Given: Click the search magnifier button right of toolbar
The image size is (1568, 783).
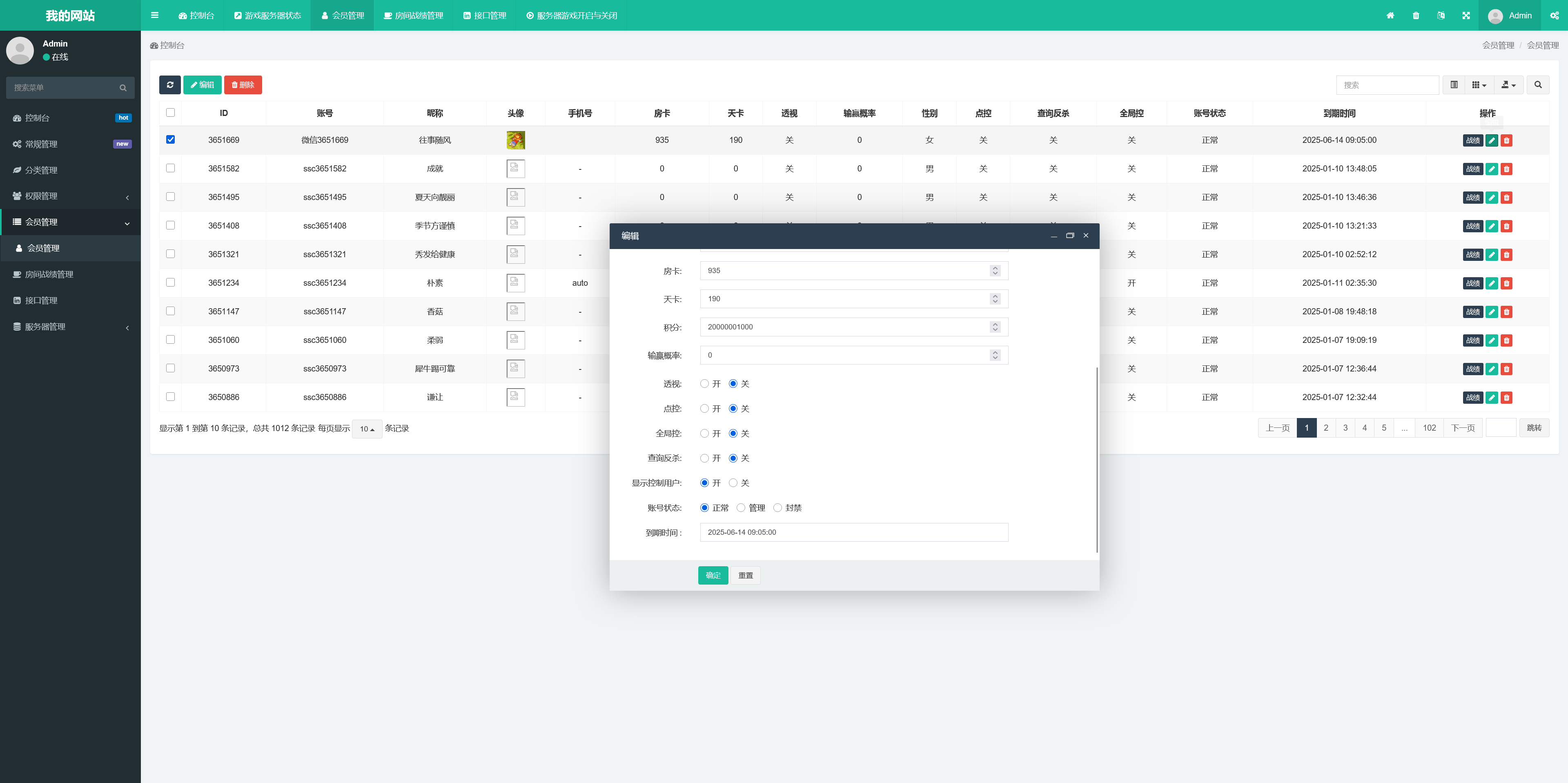Looking at the screenshot, I should coord(1537,85).
